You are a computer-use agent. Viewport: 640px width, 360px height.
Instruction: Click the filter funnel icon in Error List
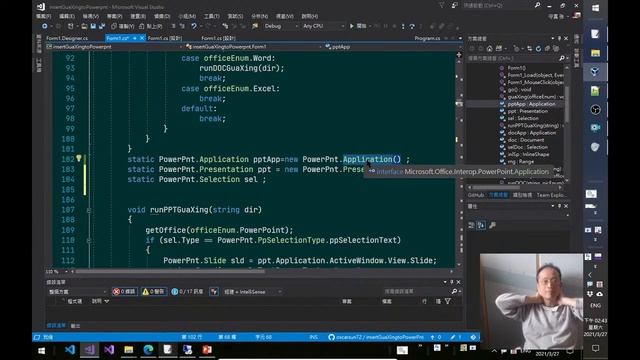[x=448, y=301]
